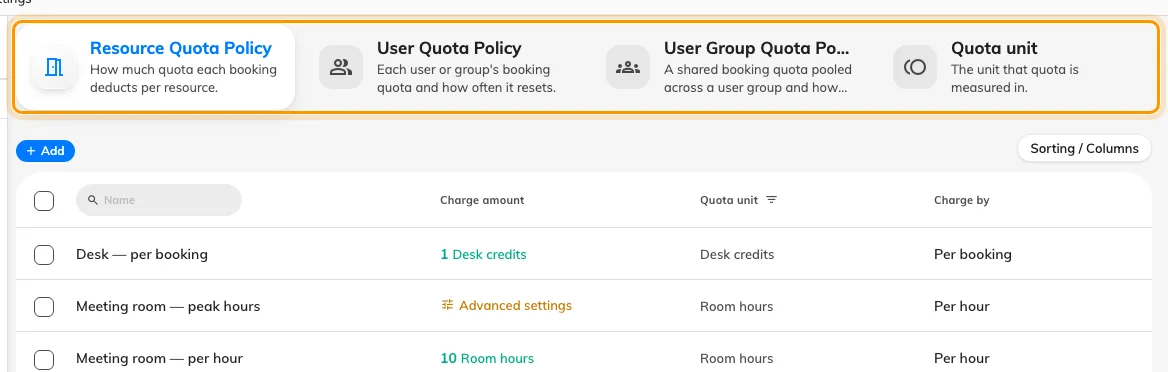The height and width of the screenshot is (372, 1168).
Task: Check the Meeting room — peak hours row
Action: [x=44, y=306]
